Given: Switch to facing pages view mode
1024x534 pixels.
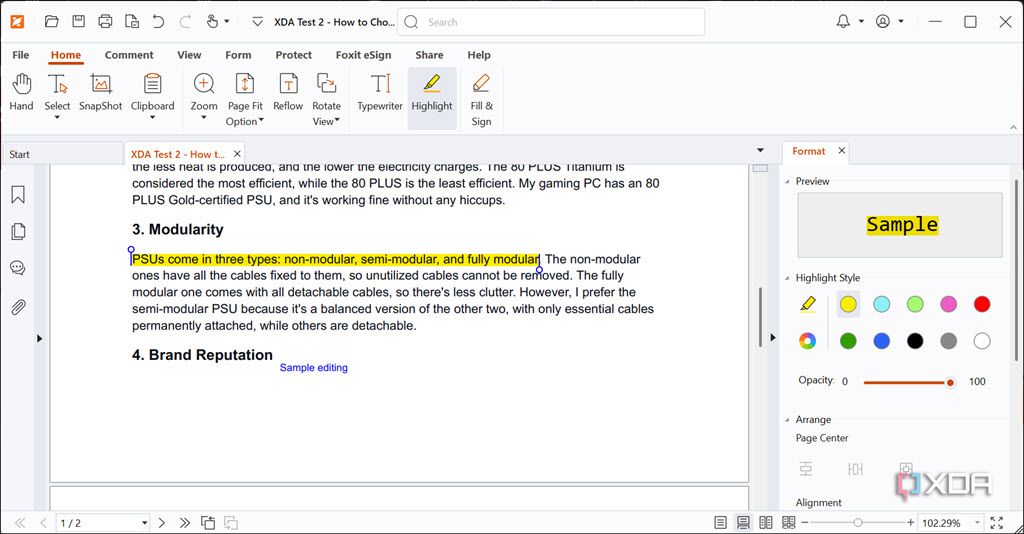Looking at the screenshot, I should click(766, 522).
